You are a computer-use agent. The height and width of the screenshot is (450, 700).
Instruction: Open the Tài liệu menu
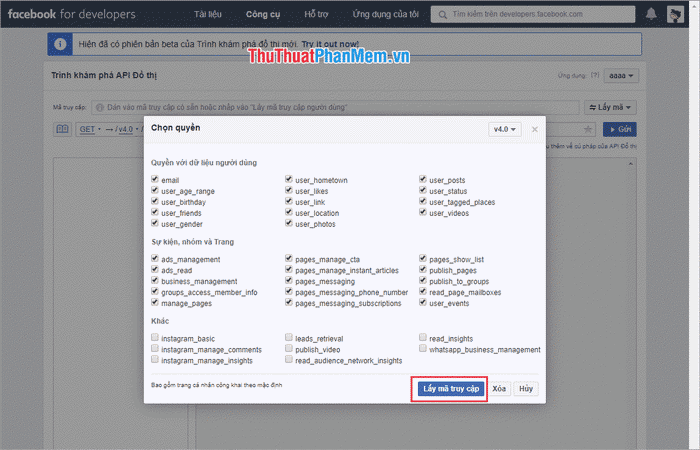coord(208,14)
